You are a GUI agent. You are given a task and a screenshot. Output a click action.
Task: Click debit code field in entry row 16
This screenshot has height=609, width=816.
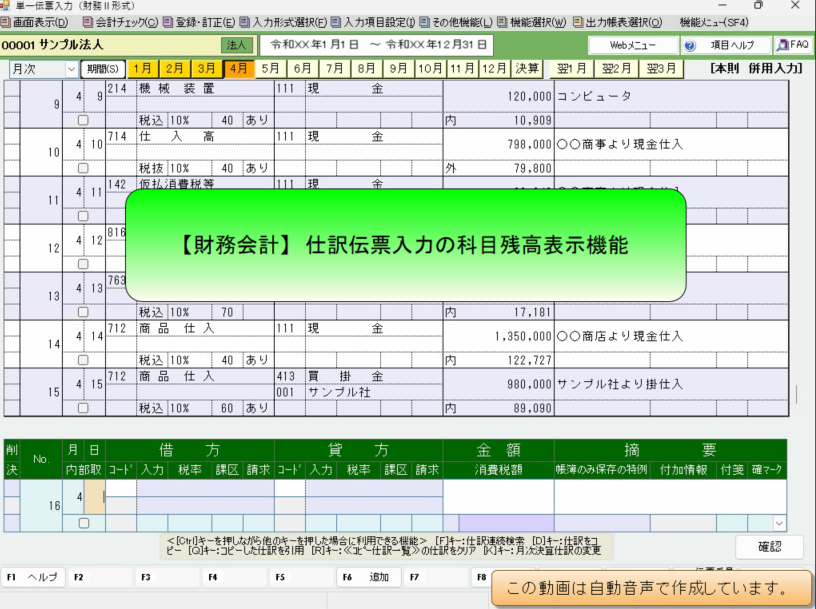[121, 488]
